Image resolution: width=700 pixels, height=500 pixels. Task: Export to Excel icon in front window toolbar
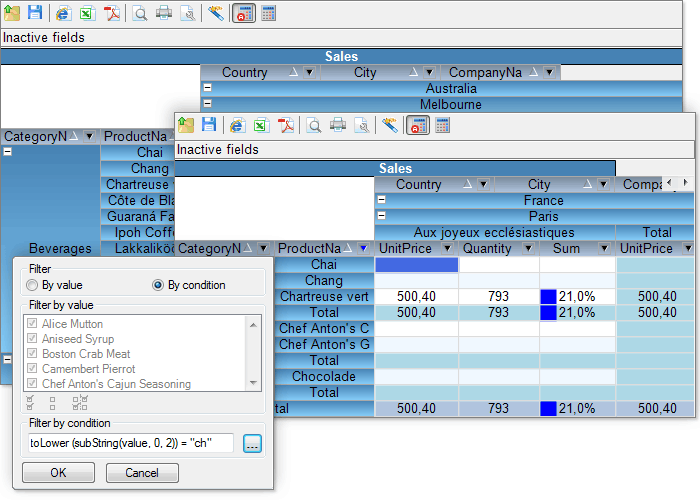[x=261, y=125]
